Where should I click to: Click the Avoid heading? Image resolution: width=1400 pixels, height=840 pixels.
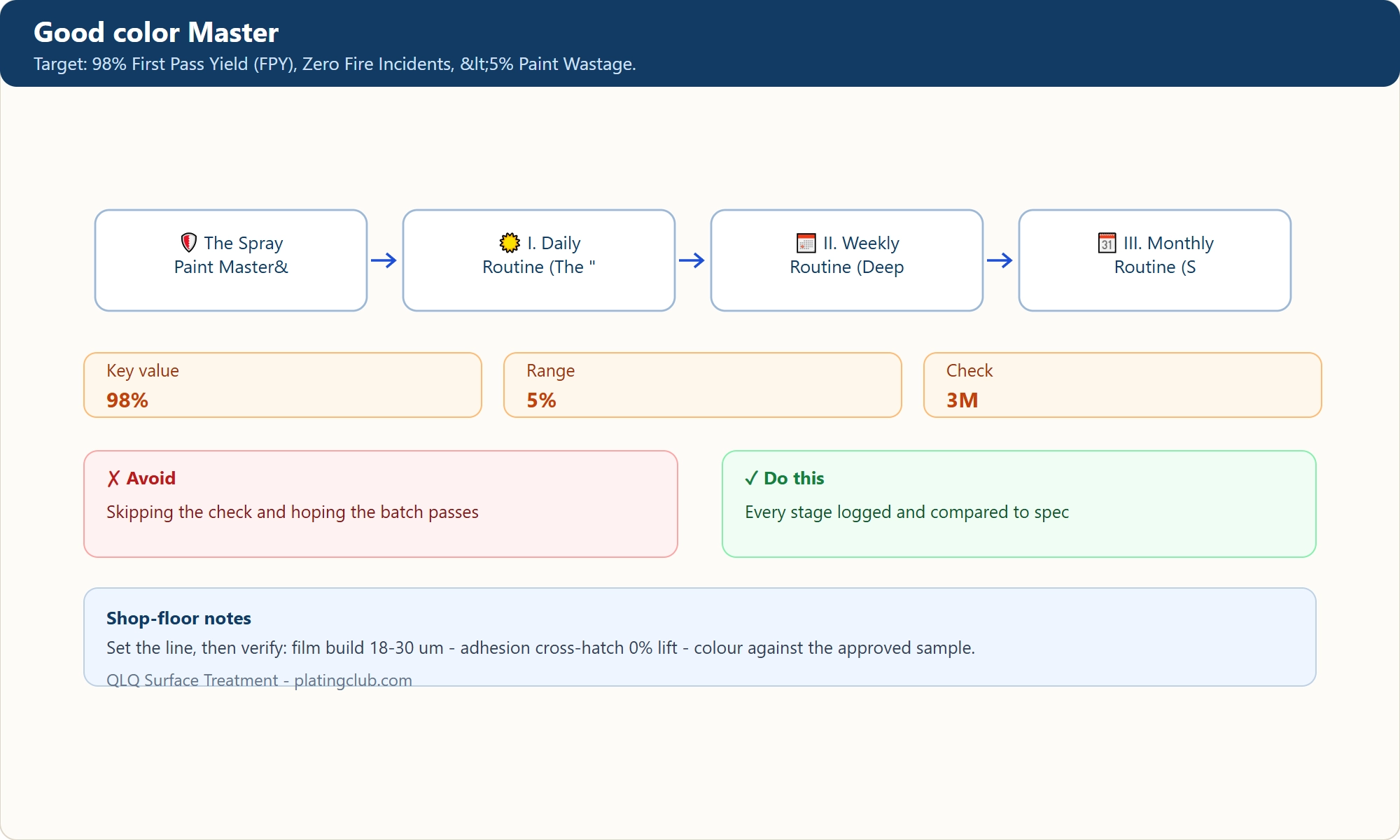click(x=150, y=478)
